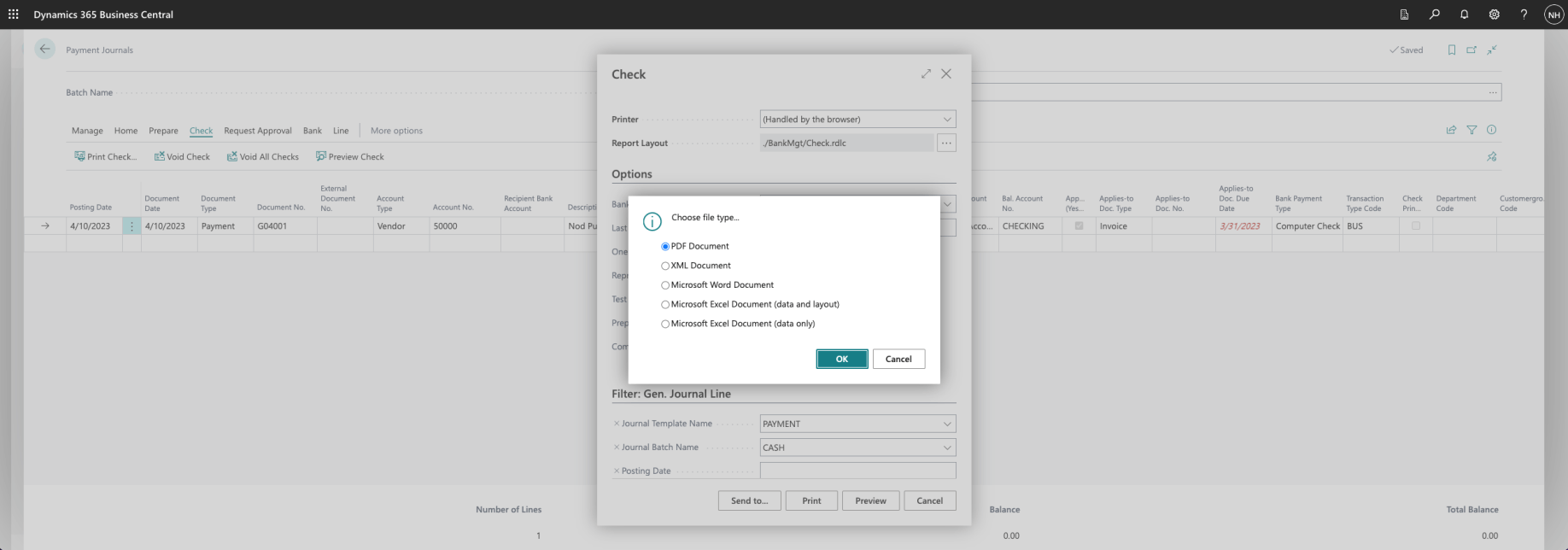Cancel the file type dialog

click(898, 359)
